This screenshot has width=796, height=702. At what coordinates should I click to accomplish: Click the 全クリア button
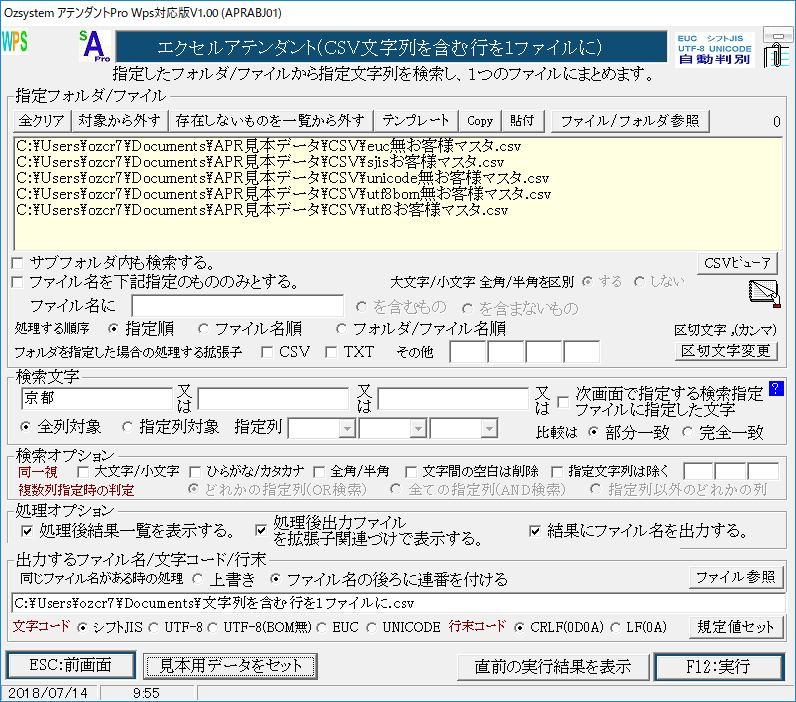pos(41,121)
